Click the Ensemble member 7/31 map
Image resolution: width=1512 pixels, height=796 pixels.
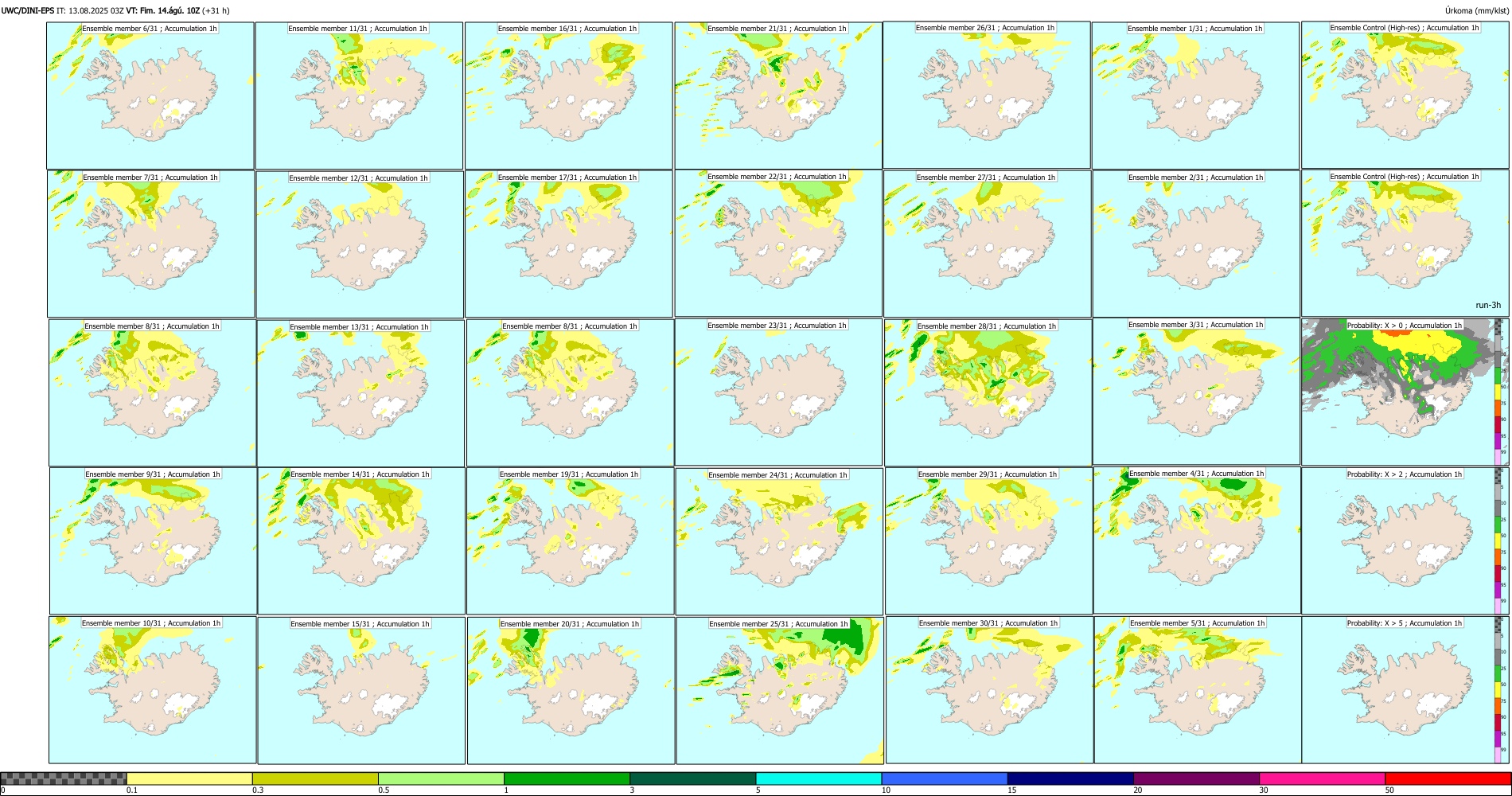[x=150, y=244]
